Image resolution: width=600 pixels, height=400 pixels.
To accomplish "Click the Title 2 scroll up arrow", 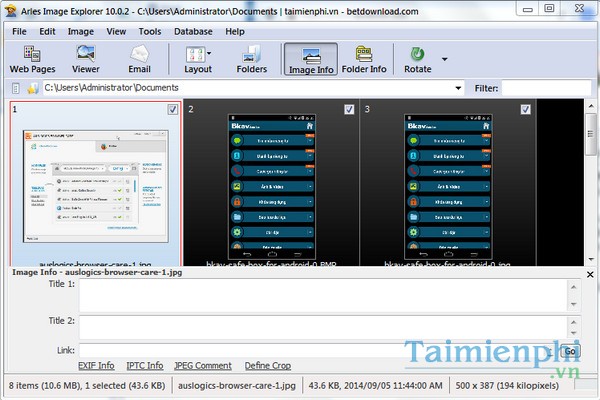I will 574,322.
